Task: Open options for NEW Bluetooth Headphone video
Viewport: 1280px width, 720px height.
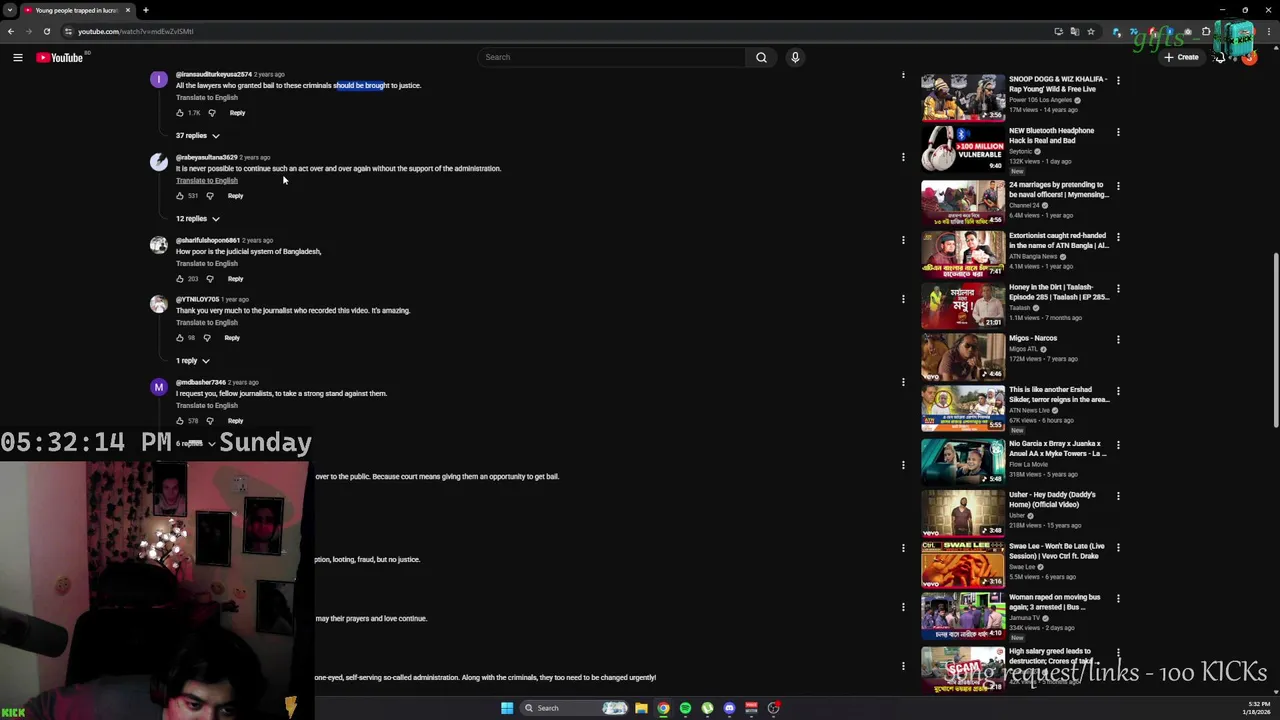Action: click(x=1118, y=131)
